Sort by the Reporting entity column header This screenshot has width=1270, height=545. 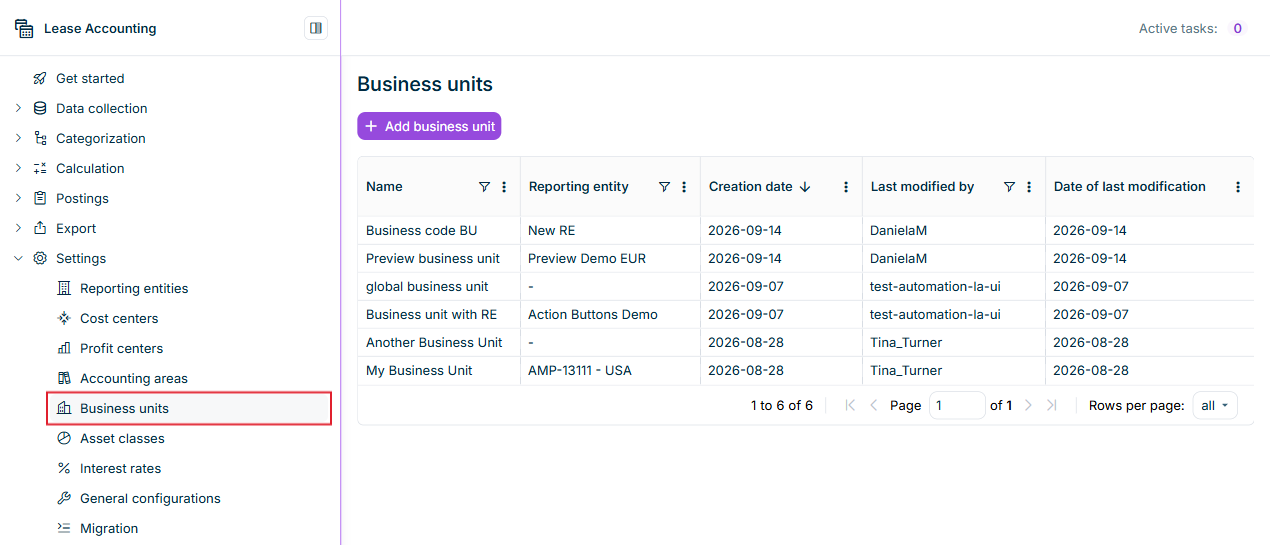coord(579,187)
